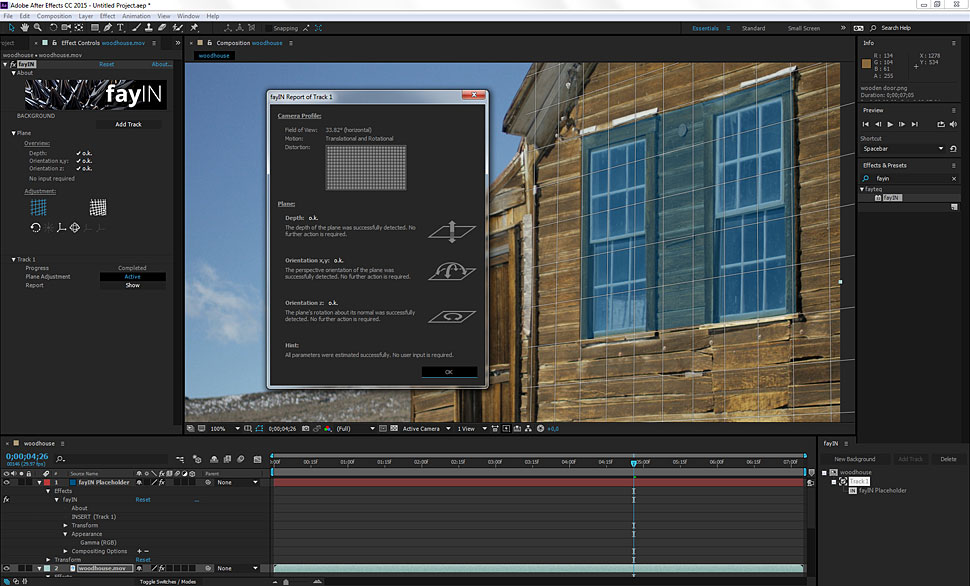The image size is (970, 586).
Task: Open the Graph Editor icon in timeline
Action: 257,459
